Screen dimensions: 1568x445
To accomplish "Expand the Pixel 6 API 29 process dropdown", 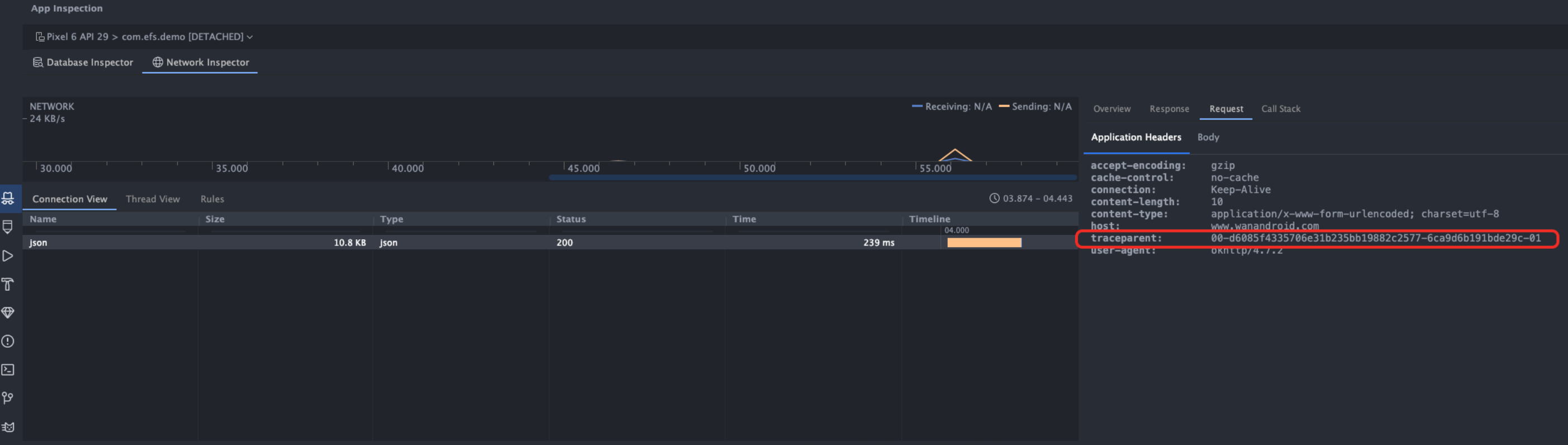I will pos(145,36).
